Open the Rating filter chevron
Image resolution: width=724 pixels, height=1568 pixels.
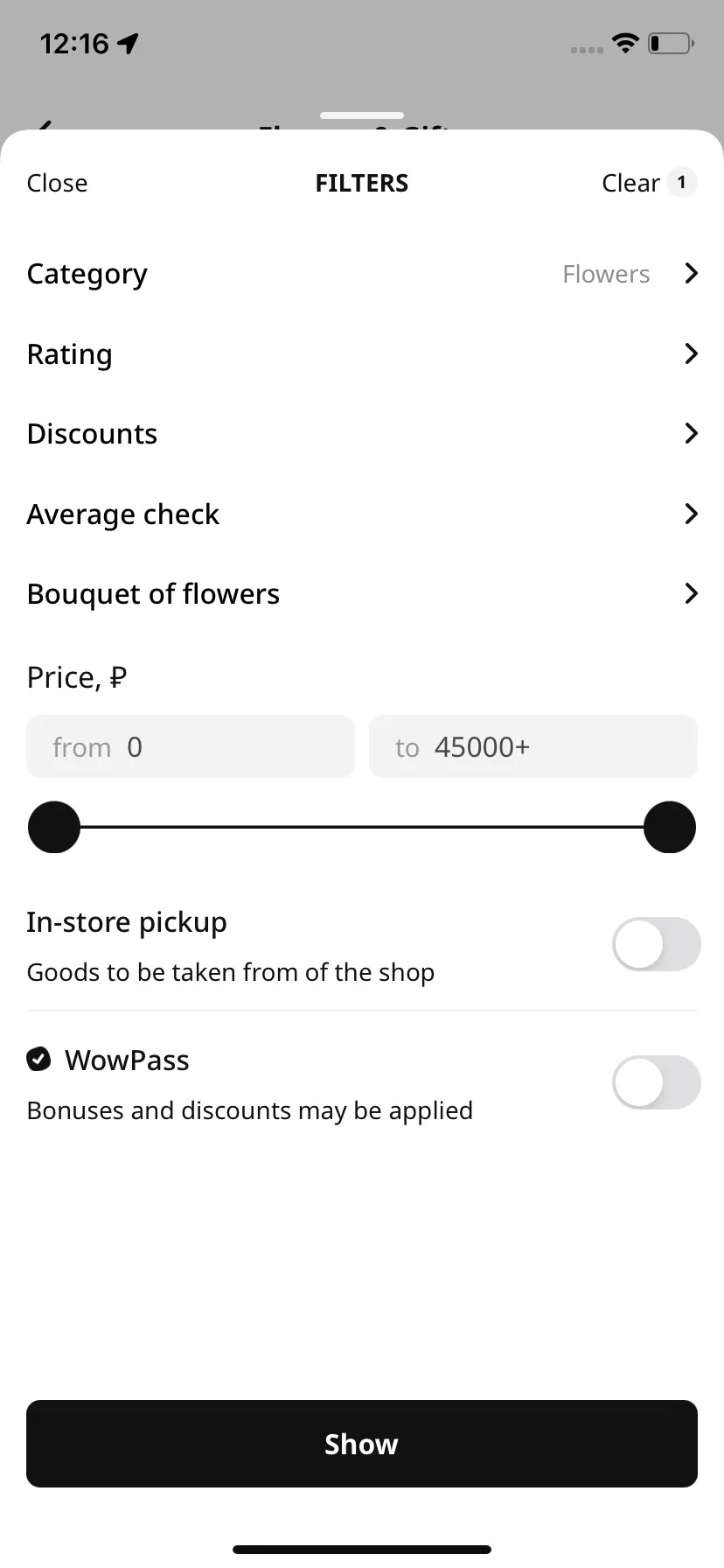coord(691,353)
